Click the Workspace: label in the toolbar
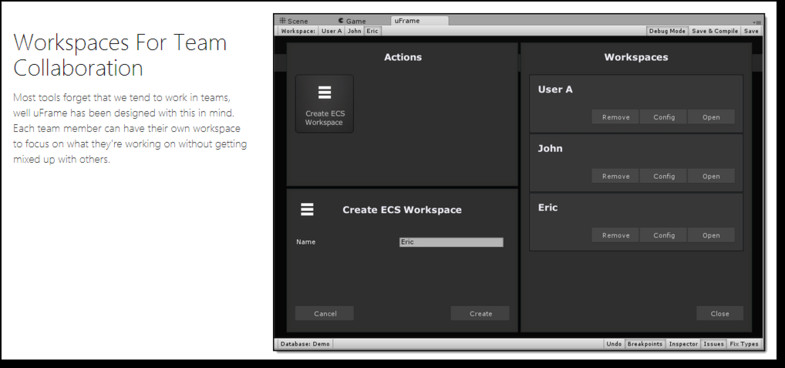Viewport: 785px width, 368px height. click(298, 31)
